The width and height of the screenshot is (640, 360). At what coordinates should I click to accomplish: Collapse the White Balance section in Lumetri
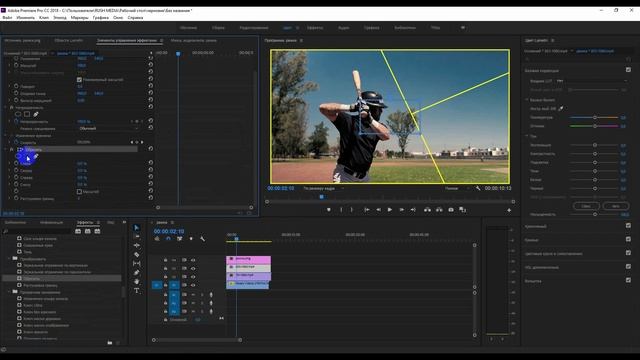(527, 100)
